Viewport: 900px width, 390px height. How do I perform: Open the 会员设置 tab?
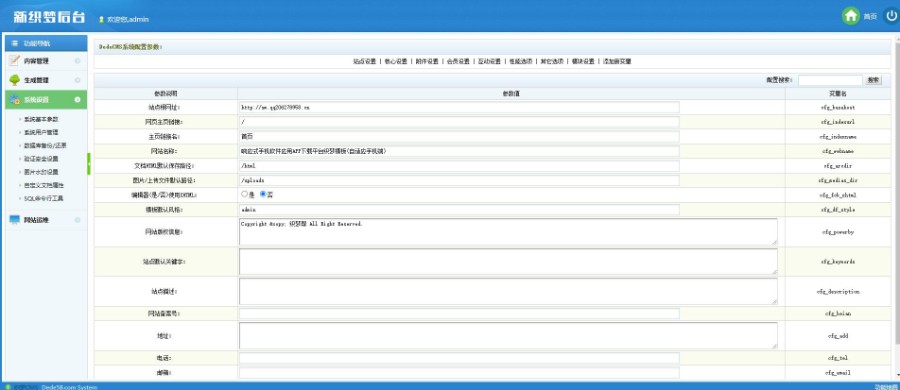[x=459, y=61]
